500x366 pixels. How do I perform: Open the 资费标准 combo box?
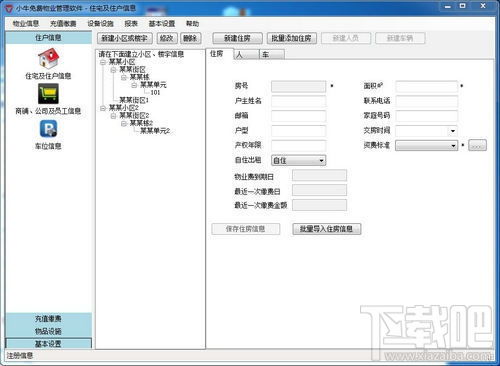(426, 146)
